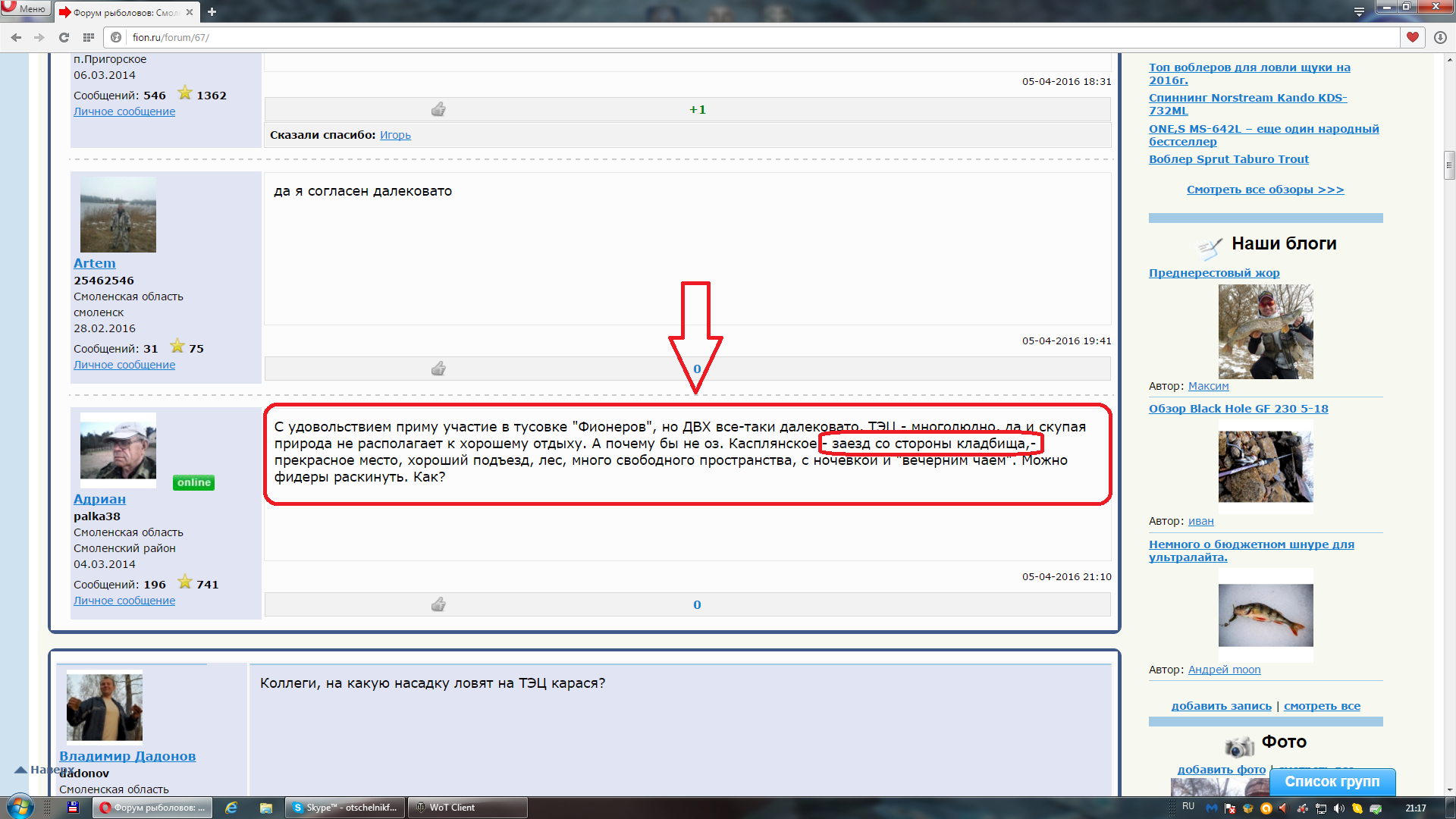Click смотреть все blogs link
This screenshot has width=1456, height=819.
tap(1322, 706)
